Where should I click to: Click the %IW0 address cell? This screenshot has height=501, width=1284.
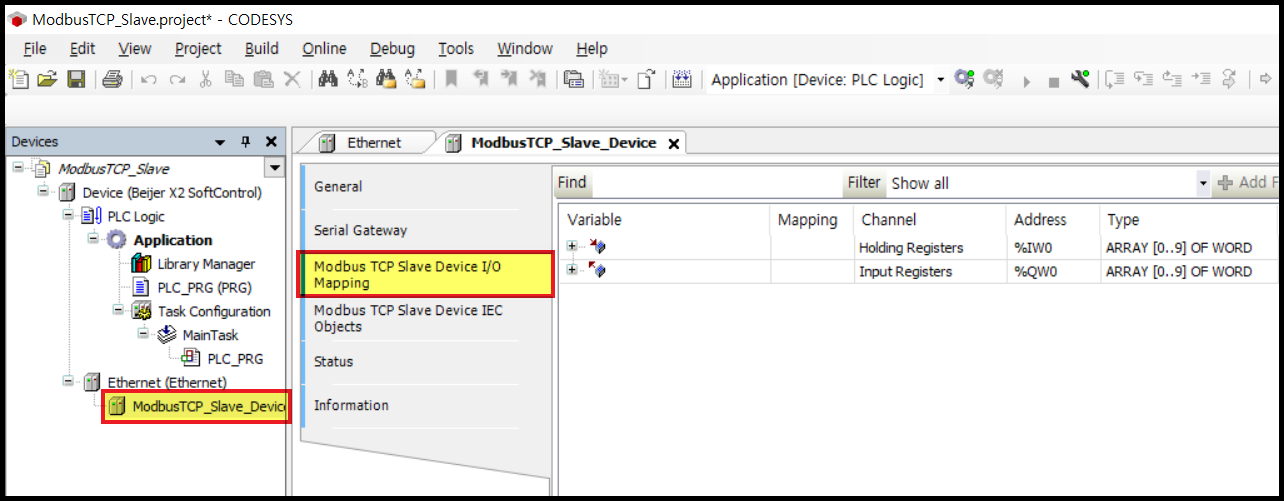[x=1052, y=247]
